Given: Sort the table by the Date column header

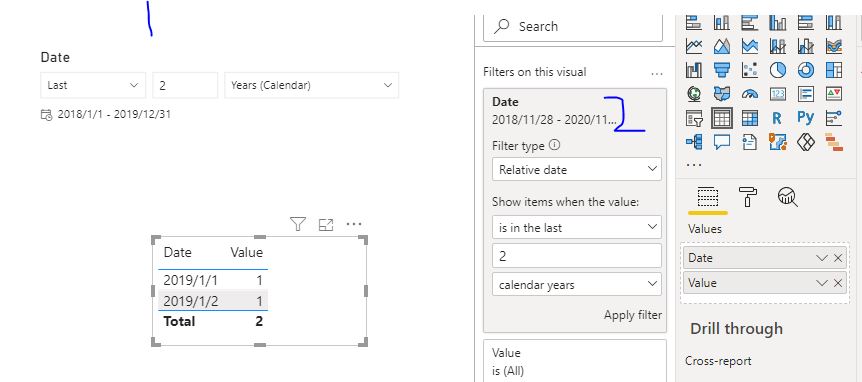Looking at the screenshot, I should point(178,252).
